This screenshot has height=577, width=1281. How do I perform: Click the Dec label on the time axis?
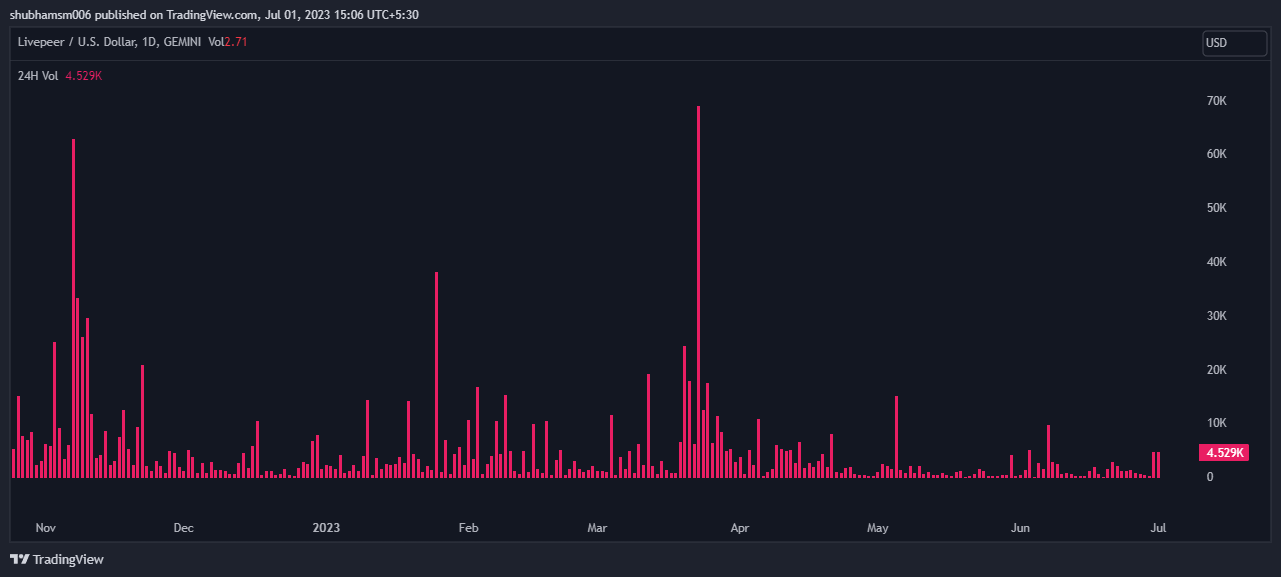(183, 527)
